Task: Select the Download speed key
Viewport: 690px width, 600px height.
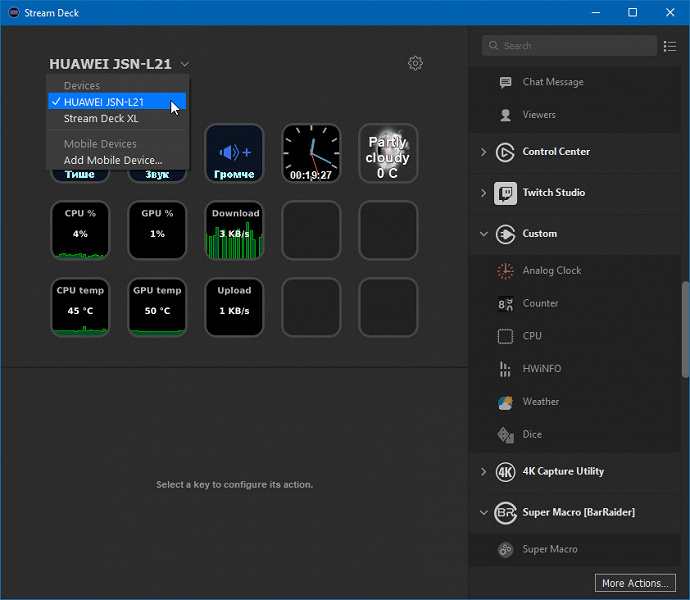Action: pos(234,230)
